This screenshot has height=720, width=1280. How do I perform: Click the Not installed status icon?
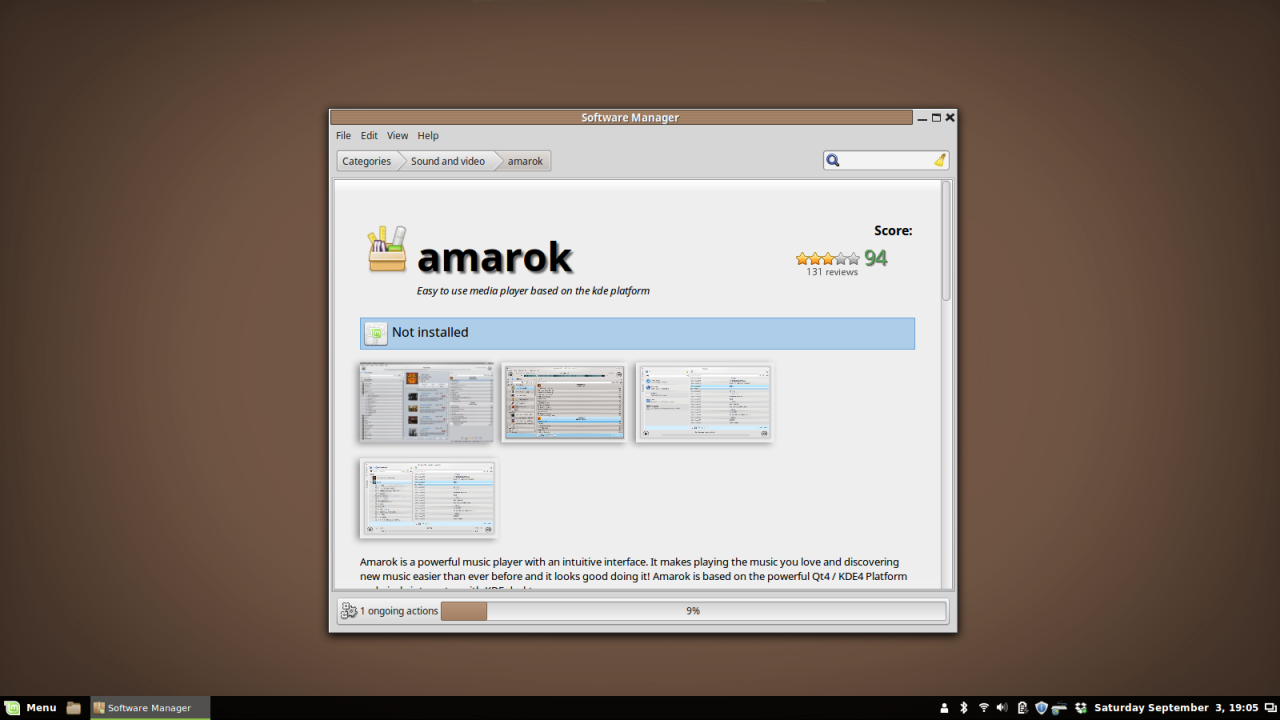pyautogui.click(x=376, y=333)
